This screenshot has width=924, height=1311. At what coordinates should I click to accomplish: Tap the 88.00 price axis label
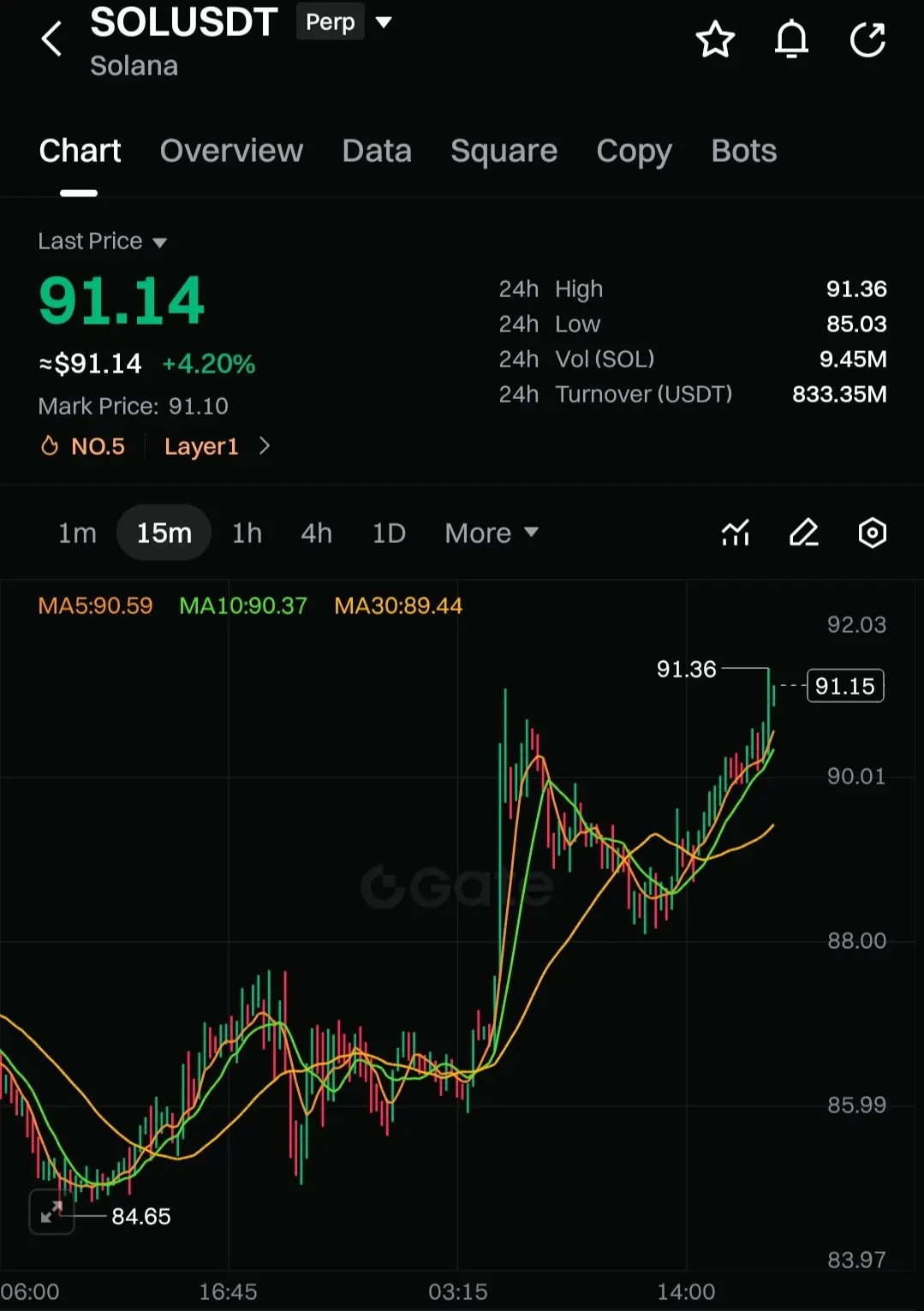coord(856,940)
